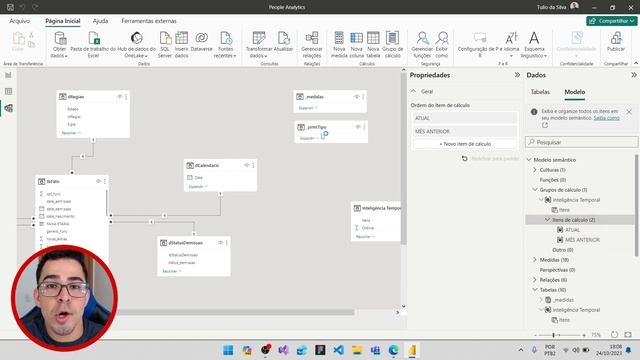Toggle visibility of dStatusDemissao table

(220, 242)
